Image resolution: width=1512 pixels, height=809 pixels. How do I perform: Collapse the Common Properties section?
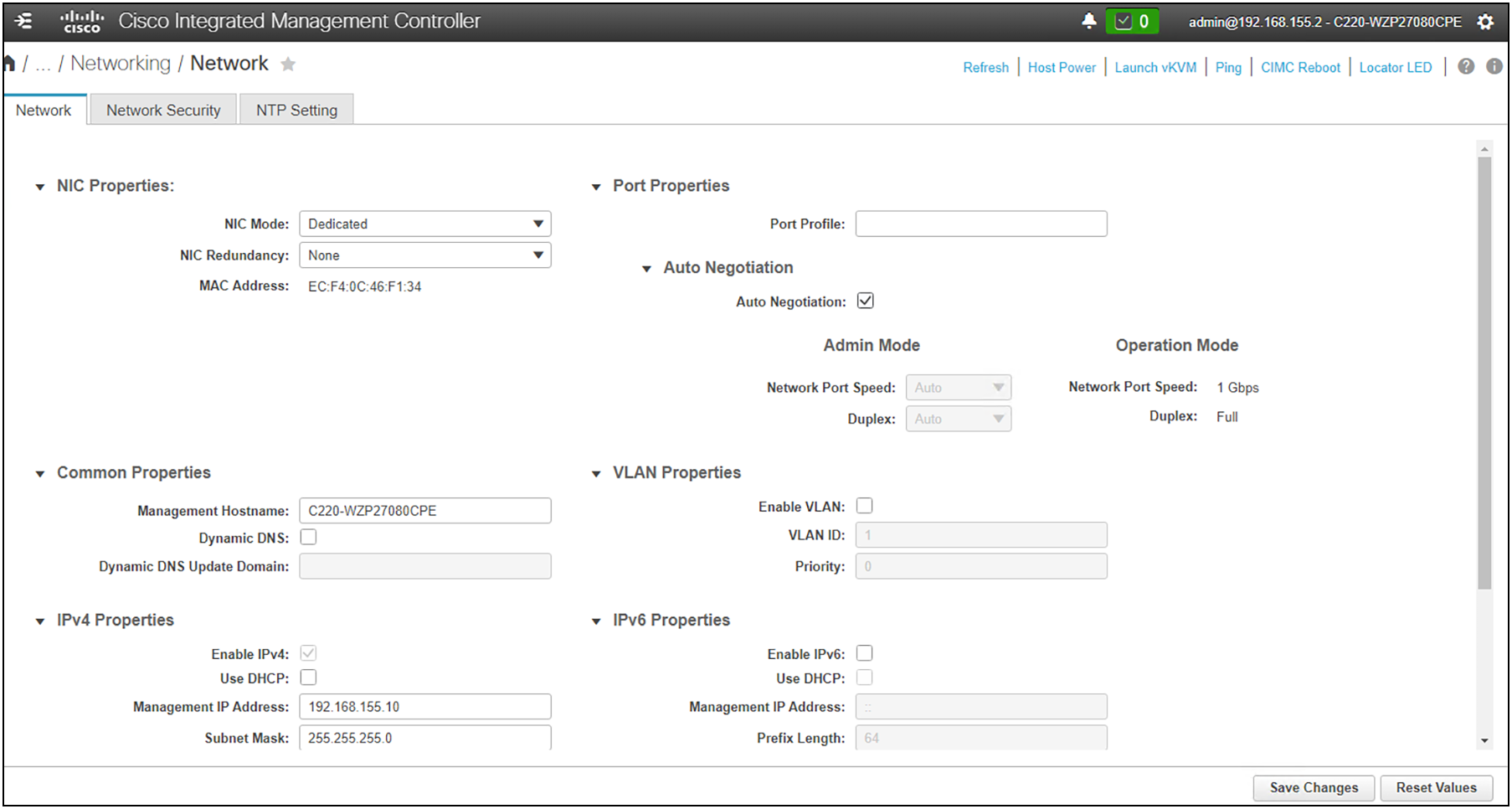(x=39, y=474)
